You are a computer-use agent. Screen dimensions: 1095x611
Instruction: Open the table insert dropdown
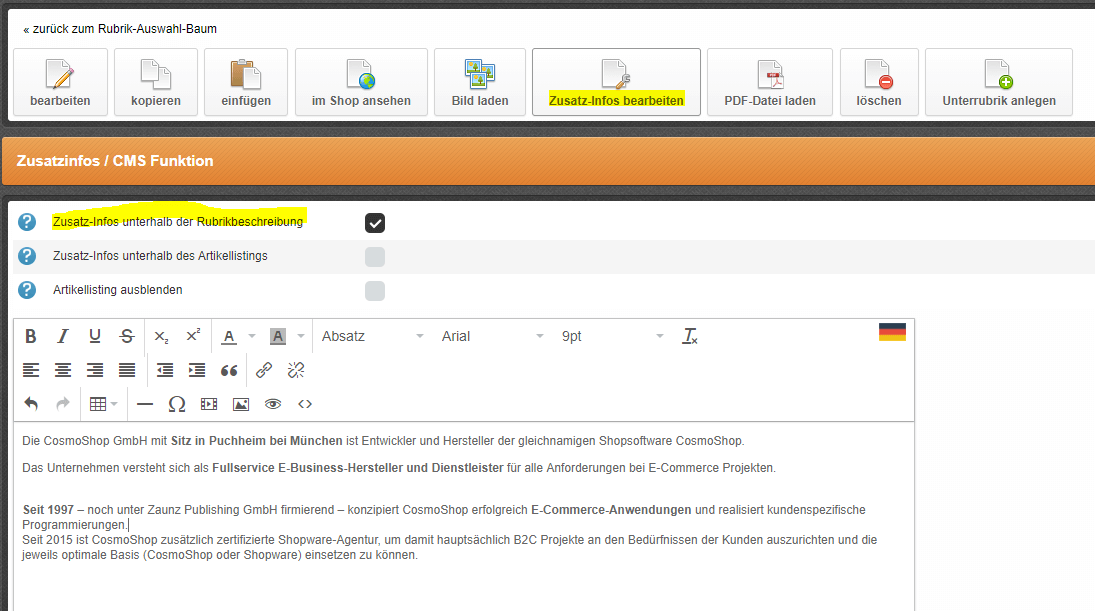pos(103,404)
